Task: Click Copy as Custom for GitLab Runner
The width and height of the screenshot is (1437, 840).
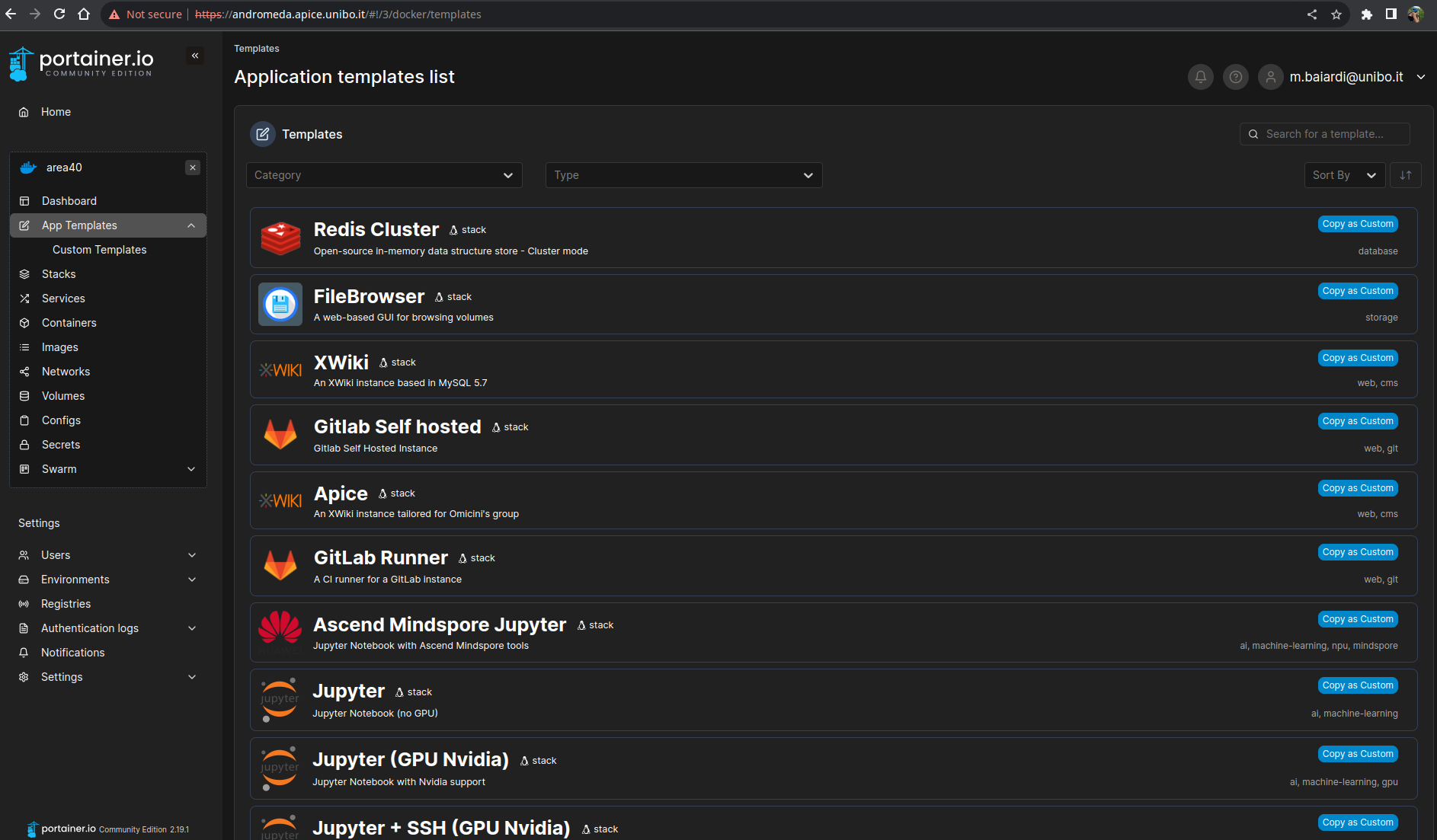Action: [x=1357, y=552]
